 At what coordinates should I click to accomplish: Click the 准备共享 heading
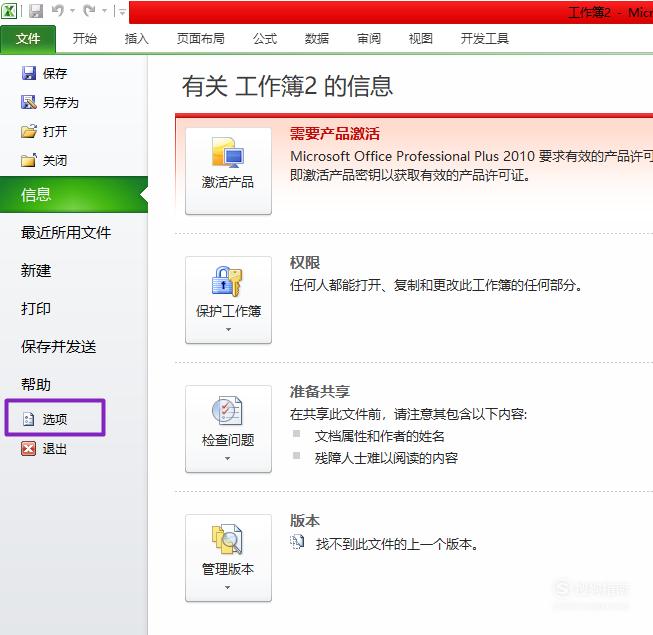(320, 392)
